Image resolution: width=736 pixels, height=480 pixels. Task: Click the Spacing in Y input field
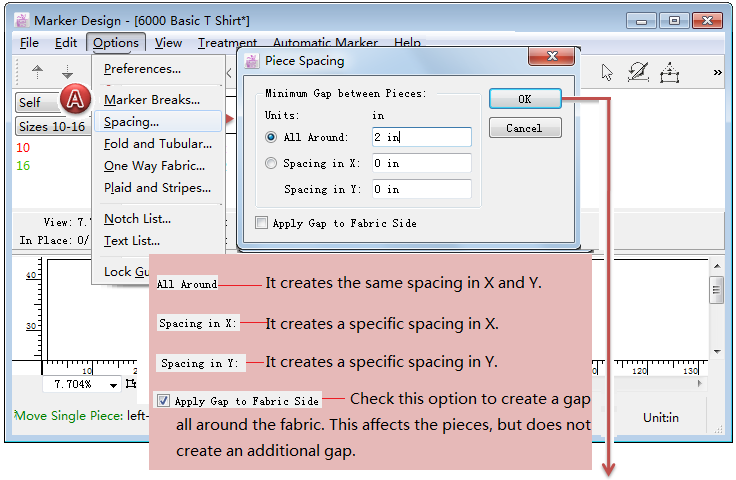click(x=420, y=189)
